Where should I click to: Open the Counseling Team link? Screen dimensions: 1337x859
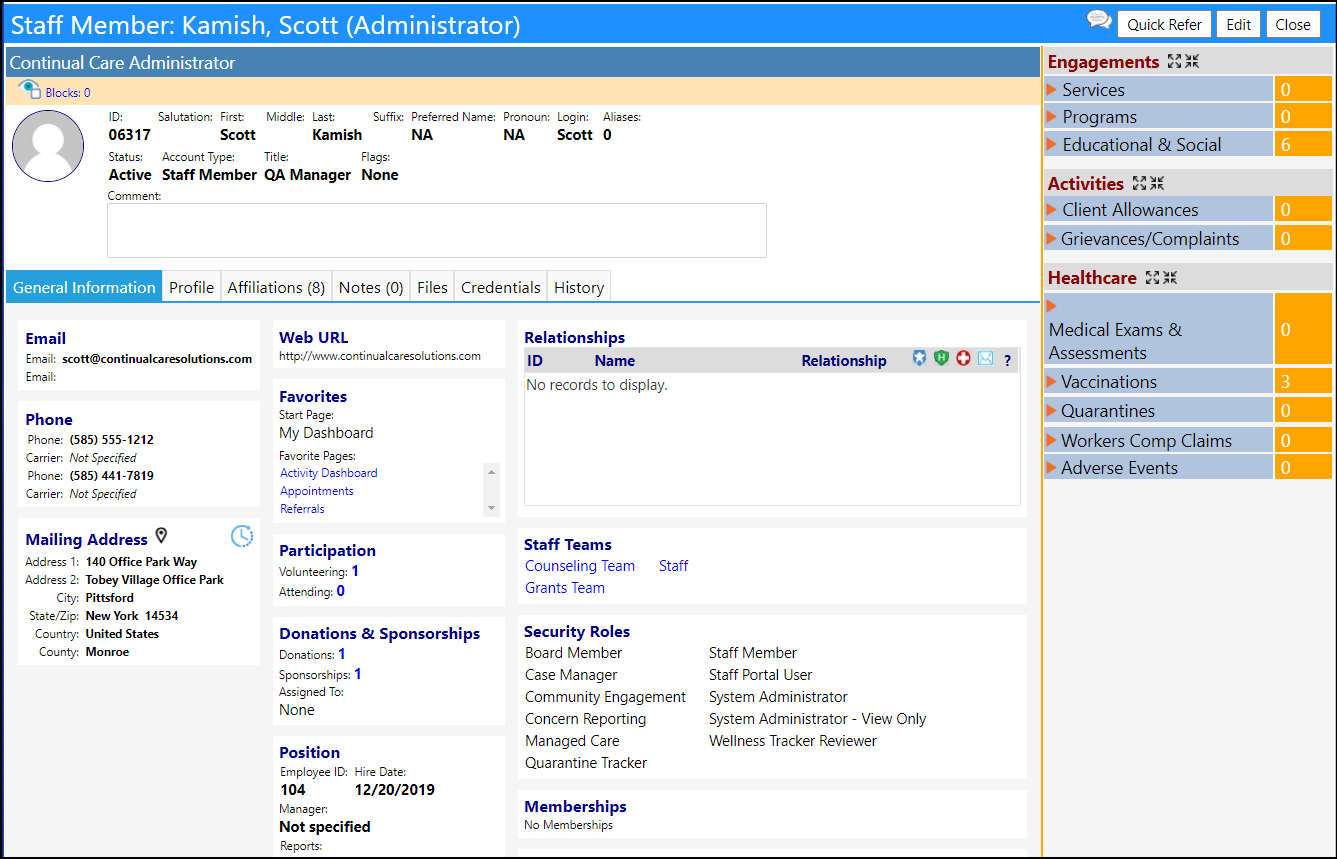580,566
